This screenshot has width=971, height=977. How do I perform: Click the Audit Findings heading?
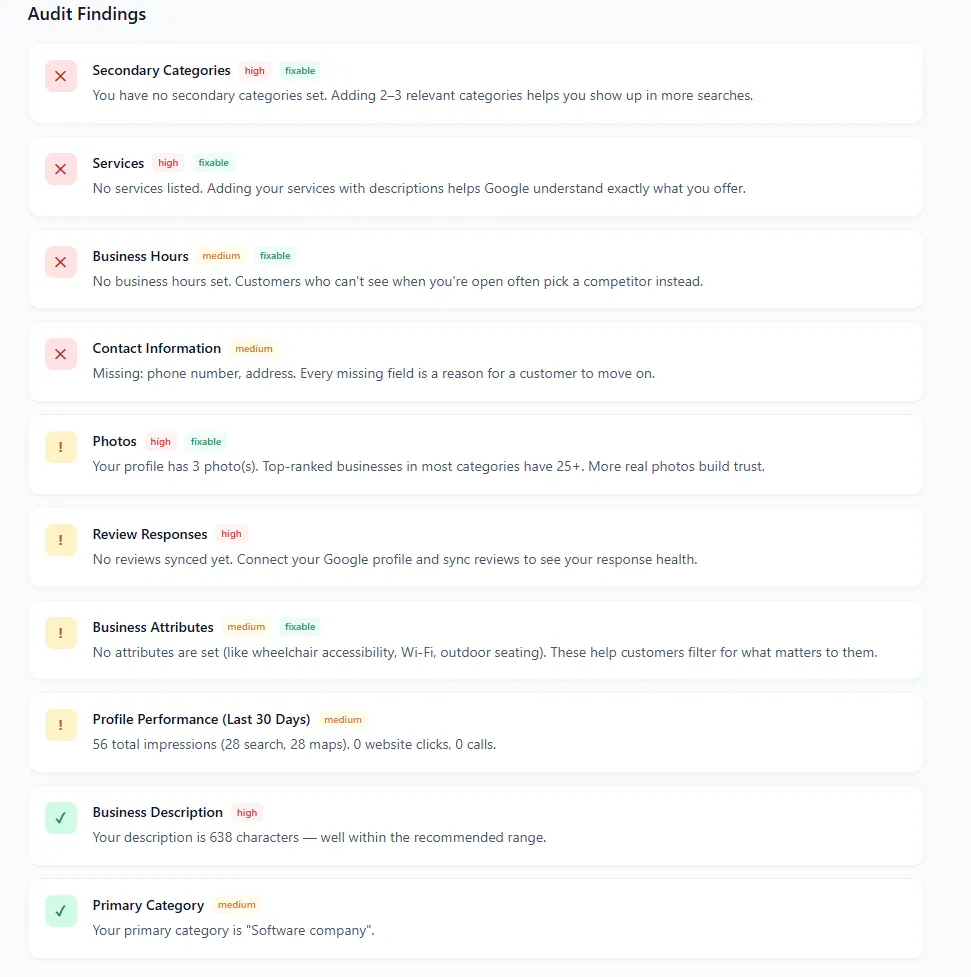[87, 14]
